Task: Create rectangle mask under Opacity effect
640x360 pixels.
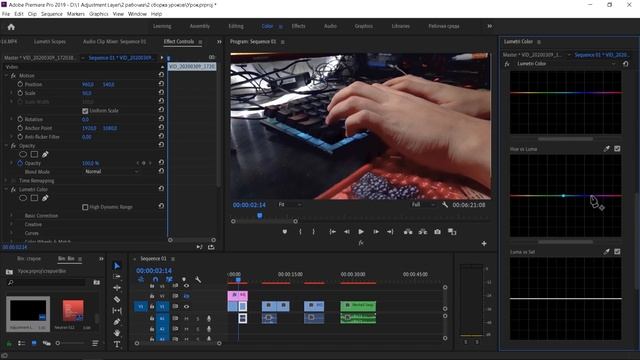Action: pyautogui.click(x=34, y=154)
